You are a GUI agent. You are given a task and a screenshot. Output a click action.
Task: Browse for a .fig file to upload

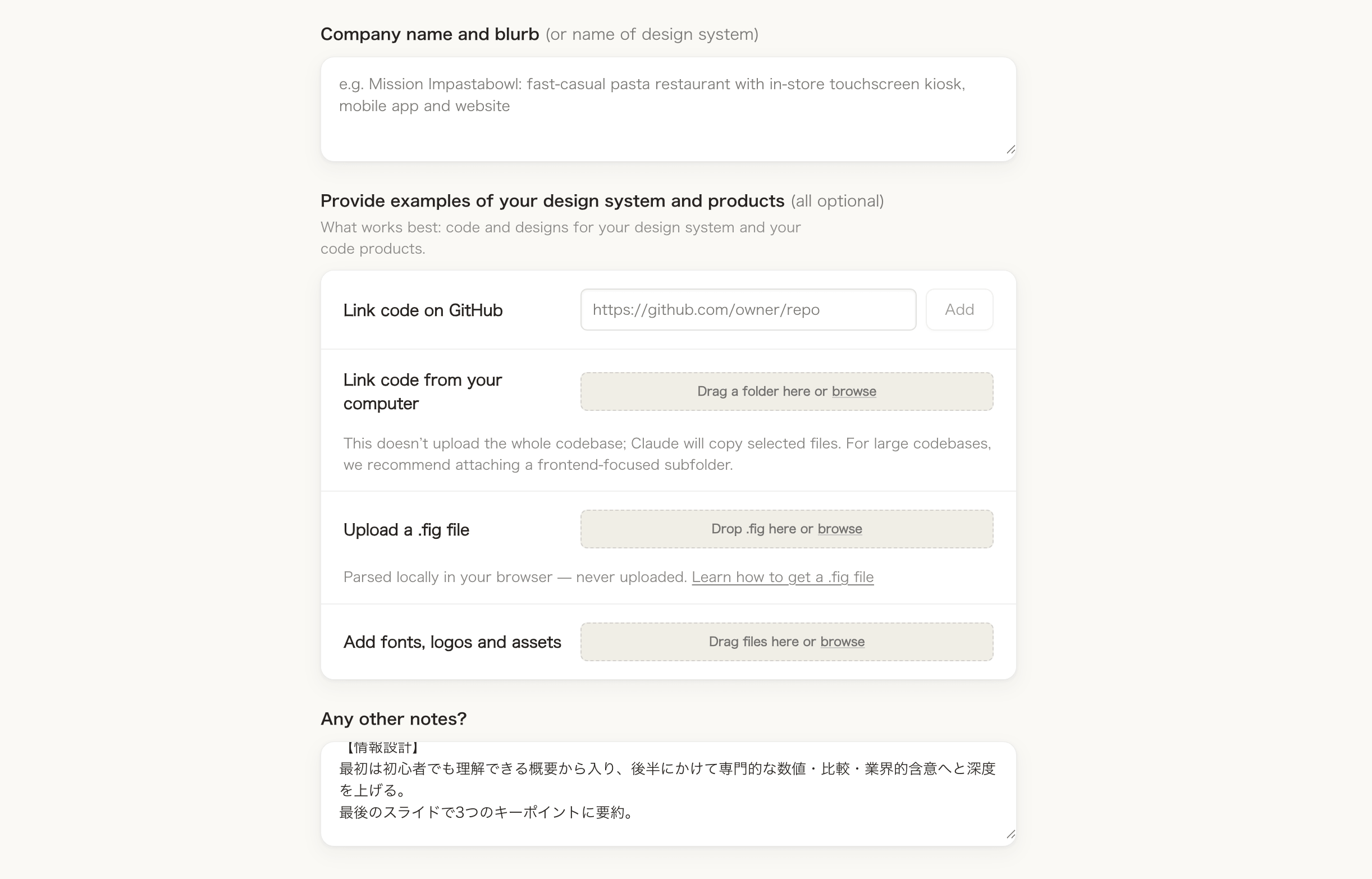click(839, 529)
